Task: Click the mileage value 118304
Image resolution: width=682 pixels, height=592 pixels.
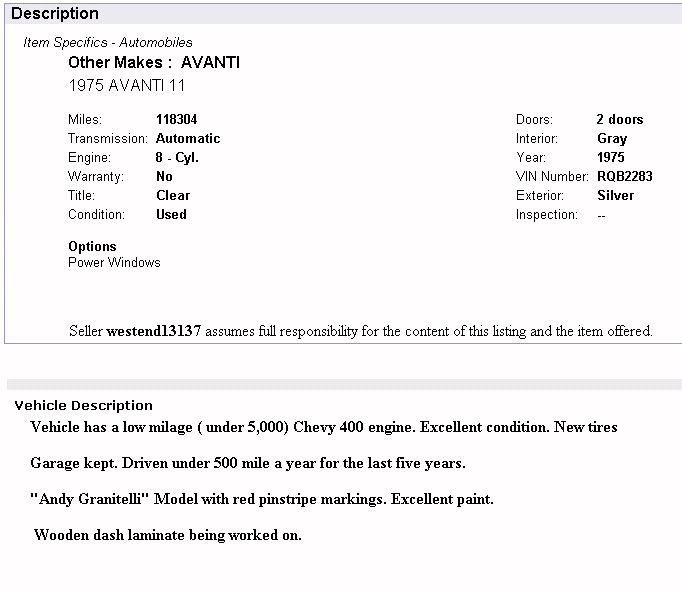Action: 177,120
